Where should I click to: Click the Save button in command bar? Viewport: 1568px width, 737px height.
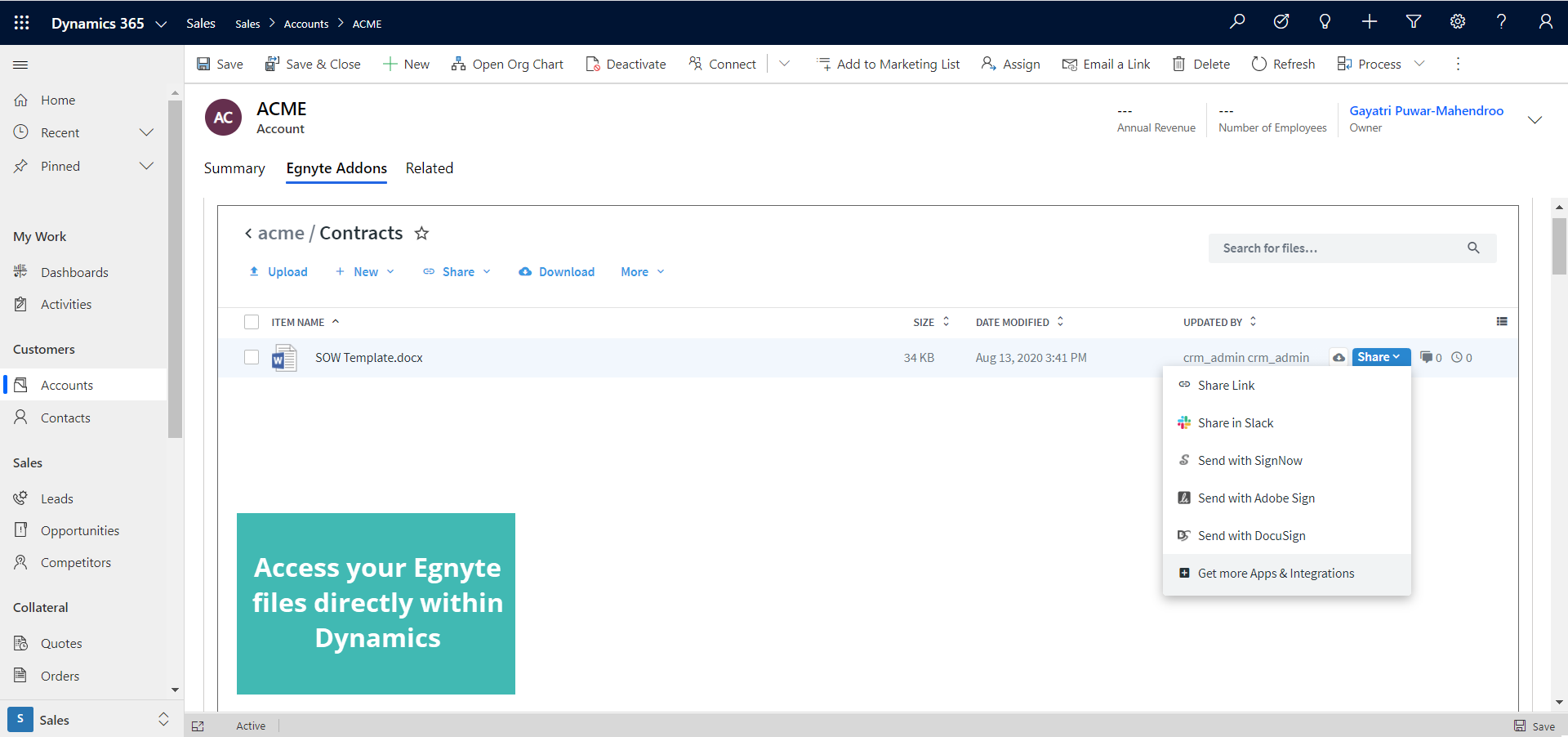point(220,64)
